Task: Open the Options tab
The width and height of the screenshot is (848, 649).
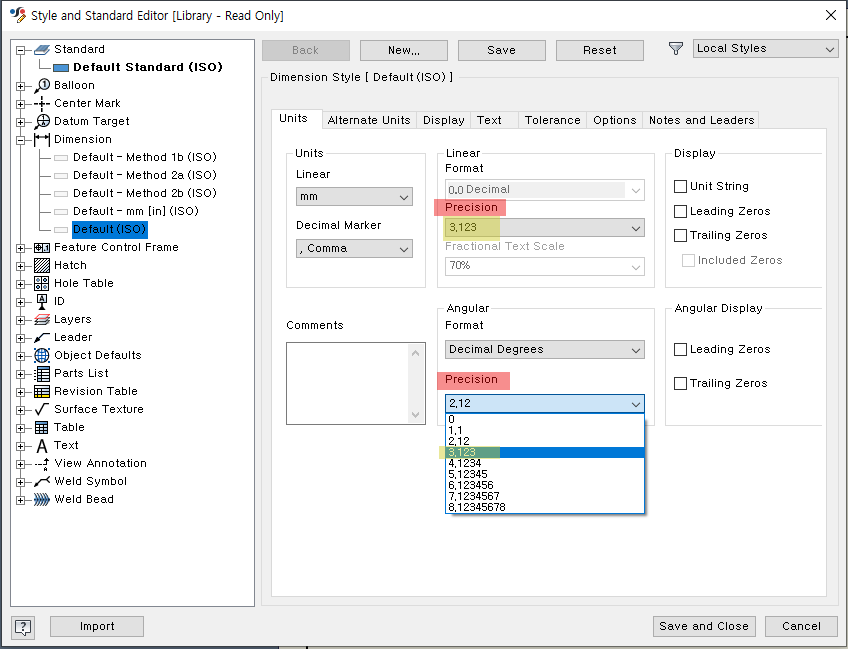Action: coord(615,120)
